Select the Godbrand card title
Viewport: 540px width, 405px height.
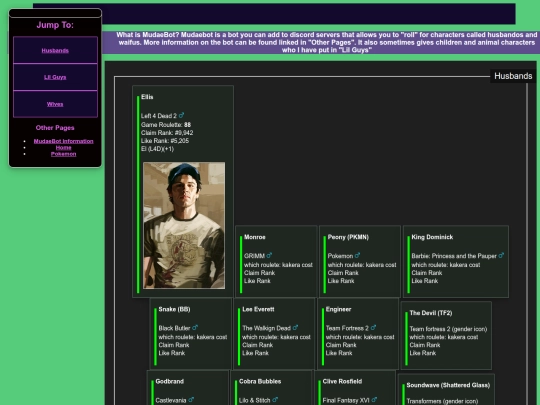[x=169, y=381]
